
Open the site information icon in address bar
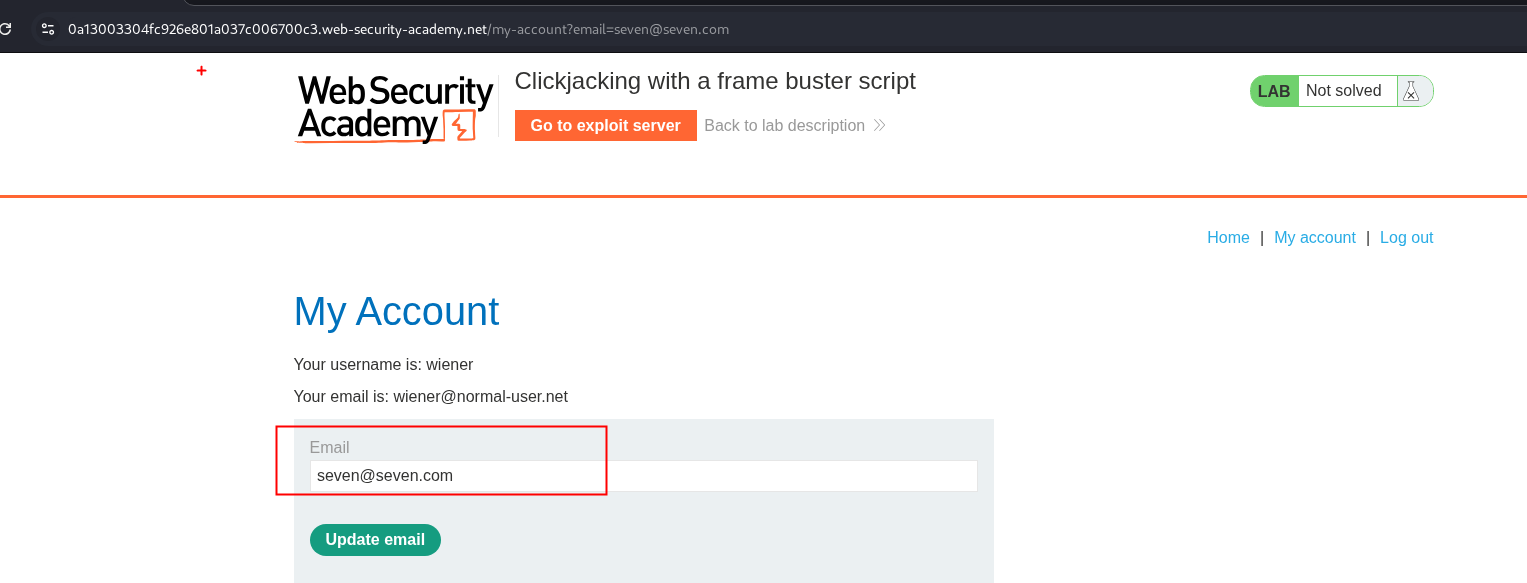click(47, 29)
